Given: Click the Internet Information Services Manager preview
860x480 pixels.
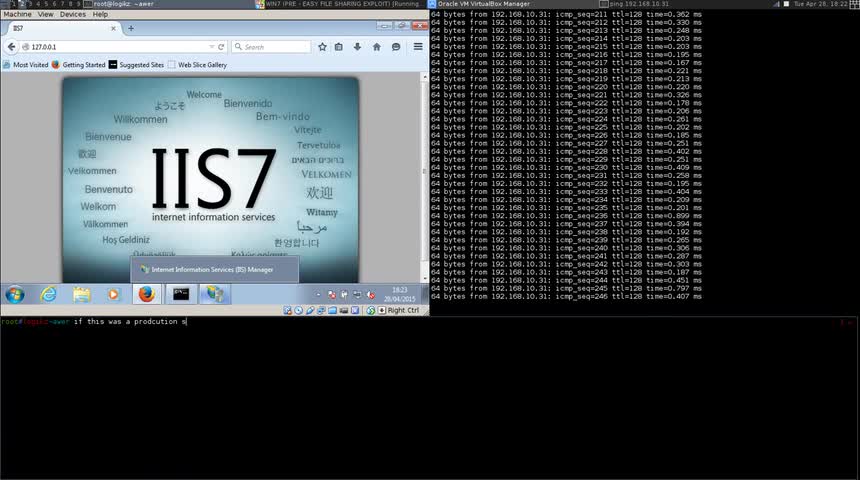Looking at the screenshot, I should pos(214,269).
